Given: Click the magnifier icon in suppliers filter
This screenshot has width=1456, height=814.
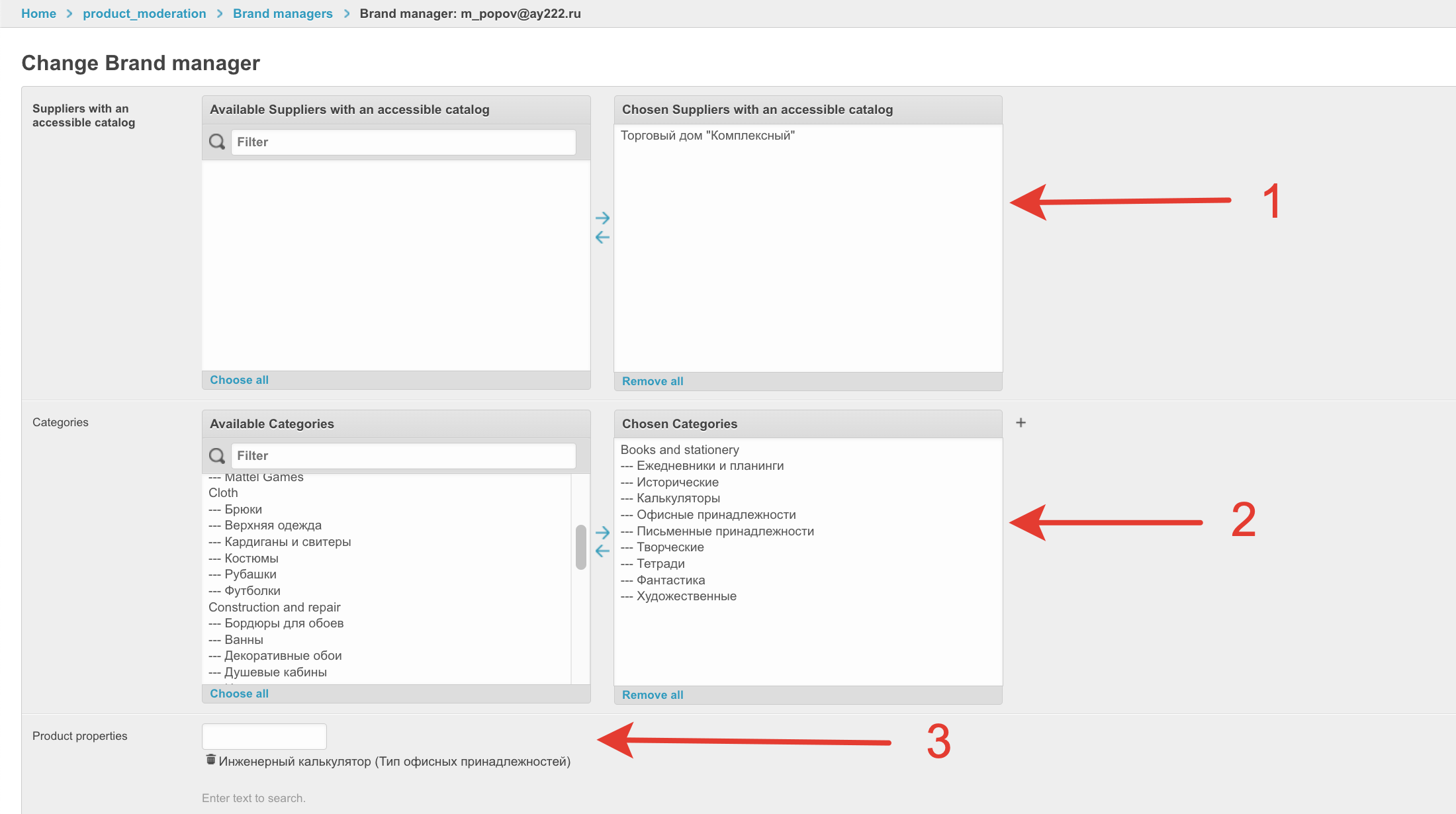Looking at the screenshot, I should pyautogui.click(x=217, y=142).
